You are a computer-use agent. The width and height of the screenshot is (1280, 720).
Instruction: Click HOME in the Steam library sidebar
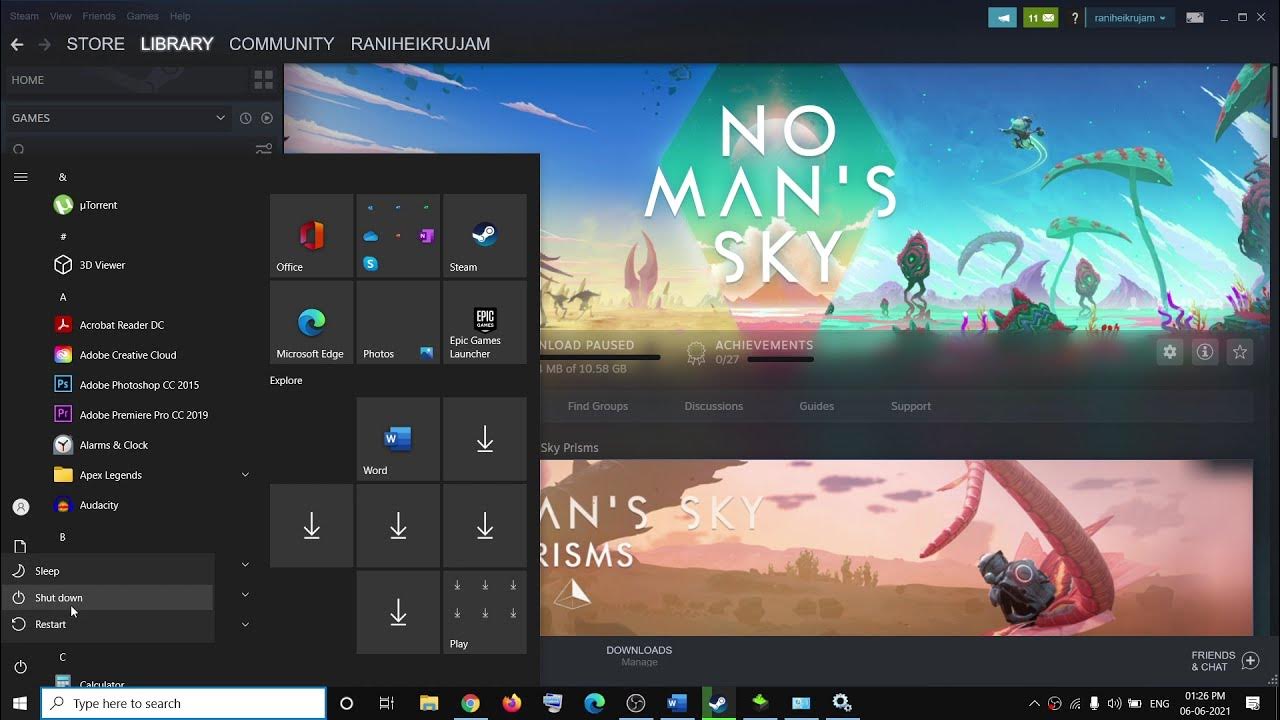click(x=125, y=80)
